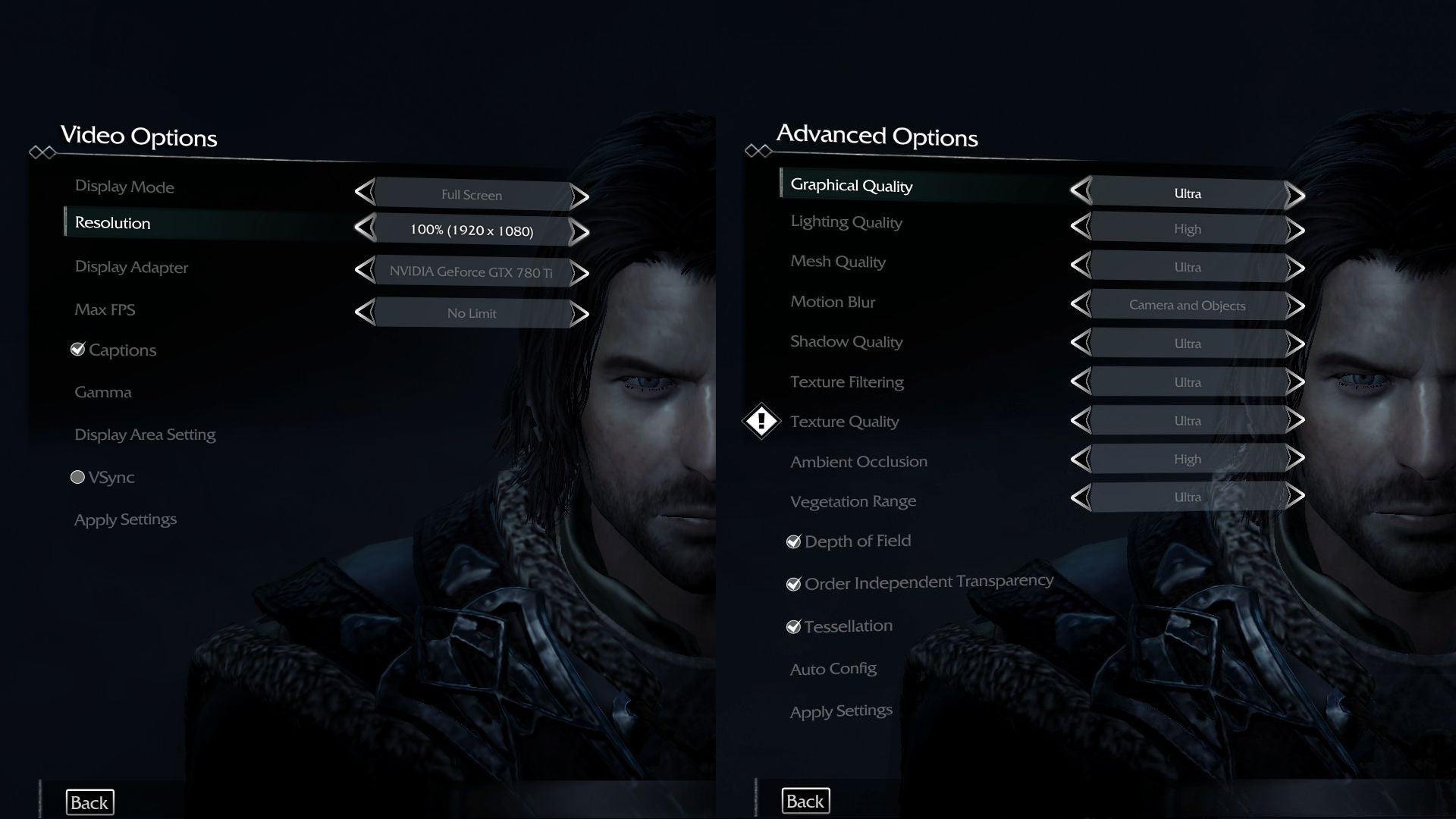Screen dimensions: 1456x819
Task: Enable the VSync radio button
Action: click(x=77, y=477)
